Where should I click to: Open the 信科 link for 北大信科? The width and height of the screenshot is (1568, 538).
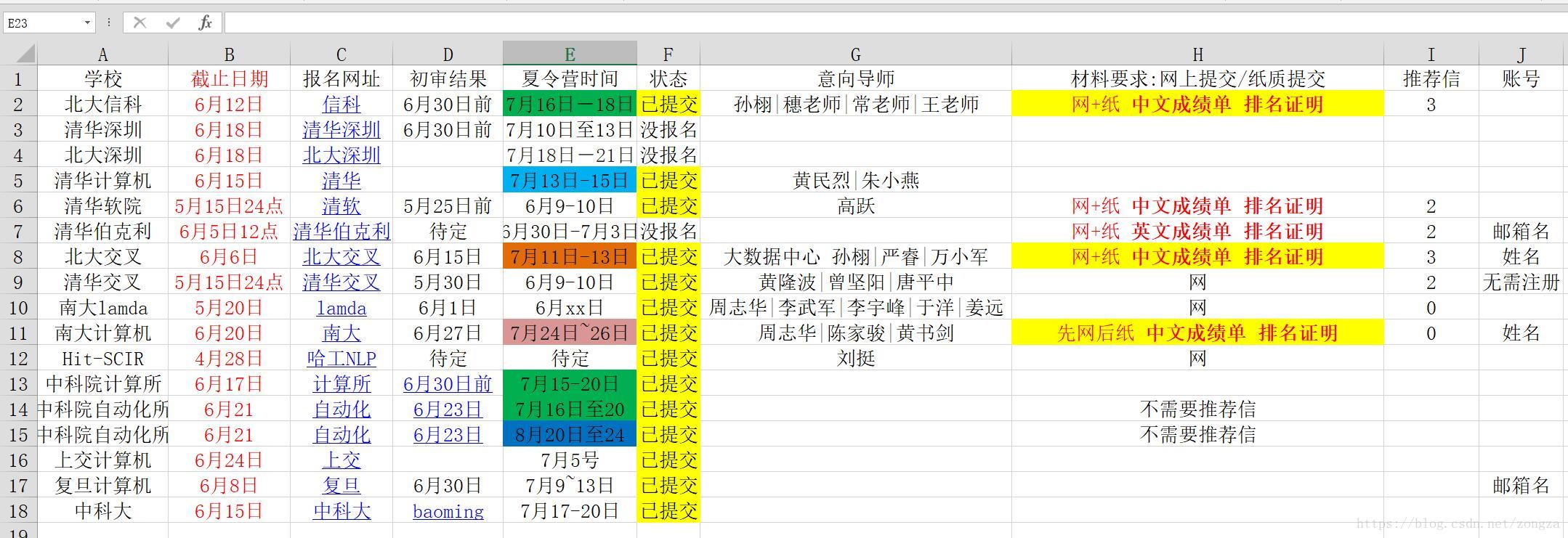point(341,105)
